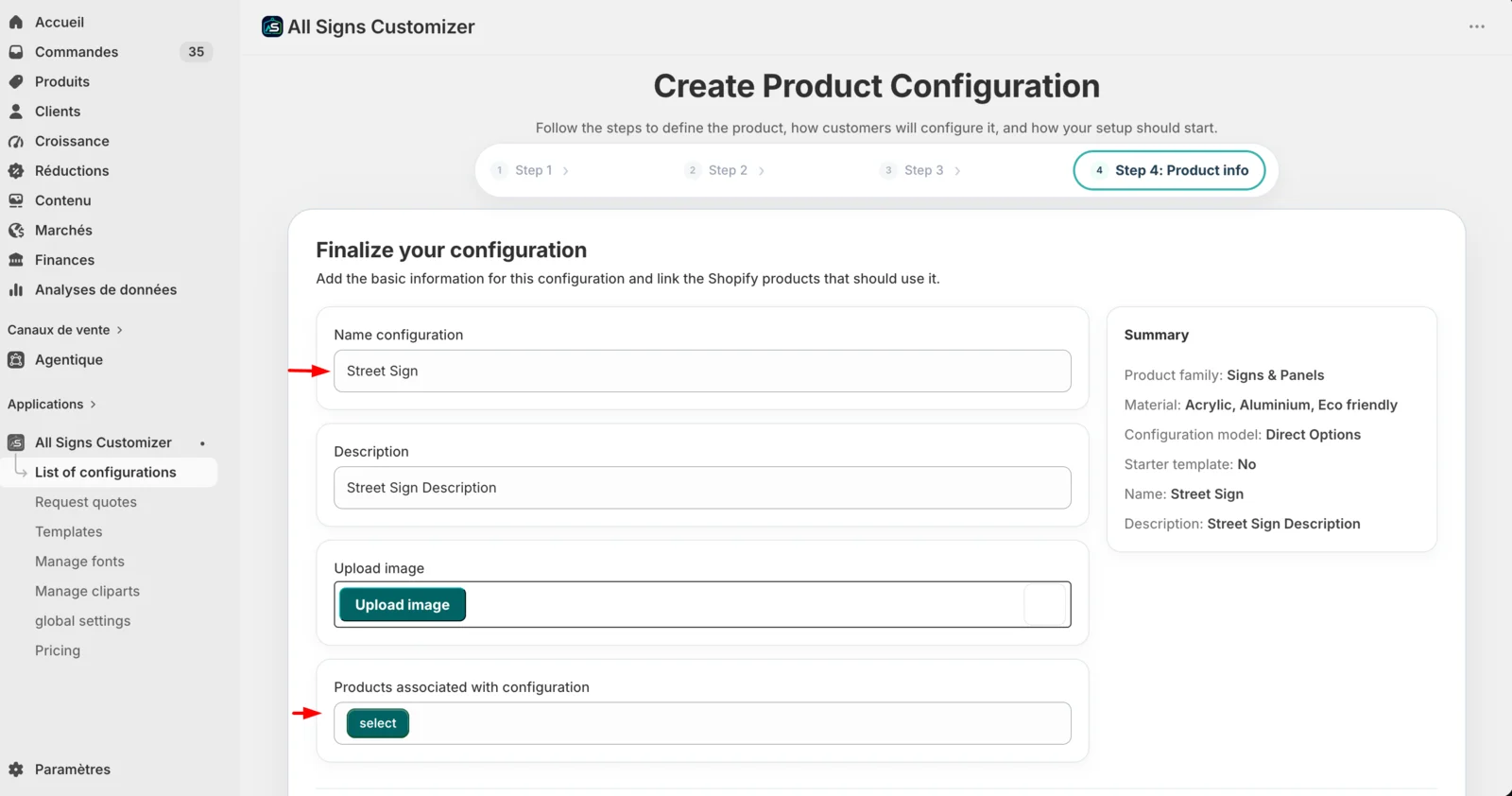Click the Analyses de données chart icon
This screenshot has height=796, width=1512.
pyautogui.click(x=16, y=290)
